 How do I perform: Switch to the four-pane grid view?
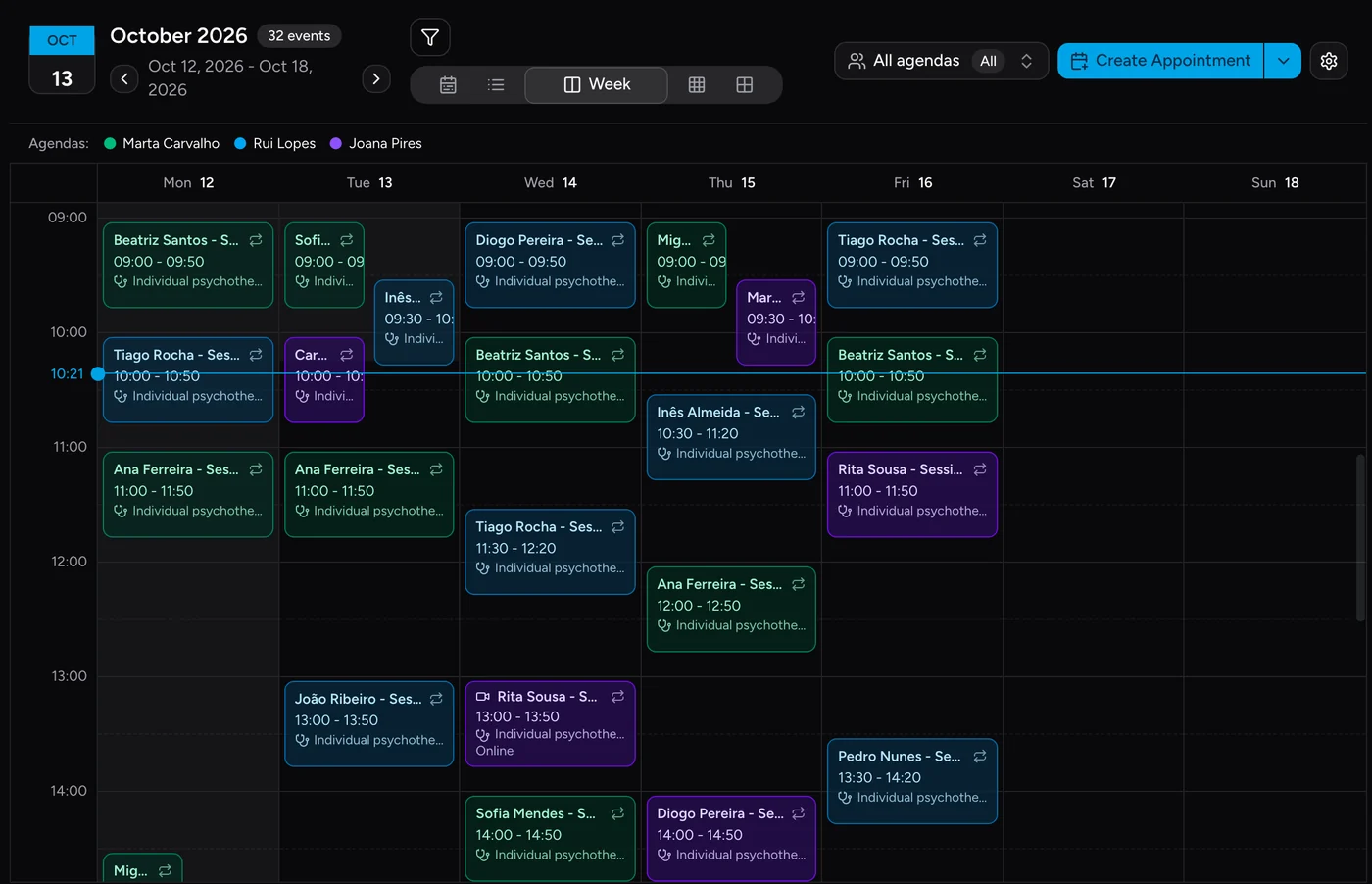tap(745, 85)
